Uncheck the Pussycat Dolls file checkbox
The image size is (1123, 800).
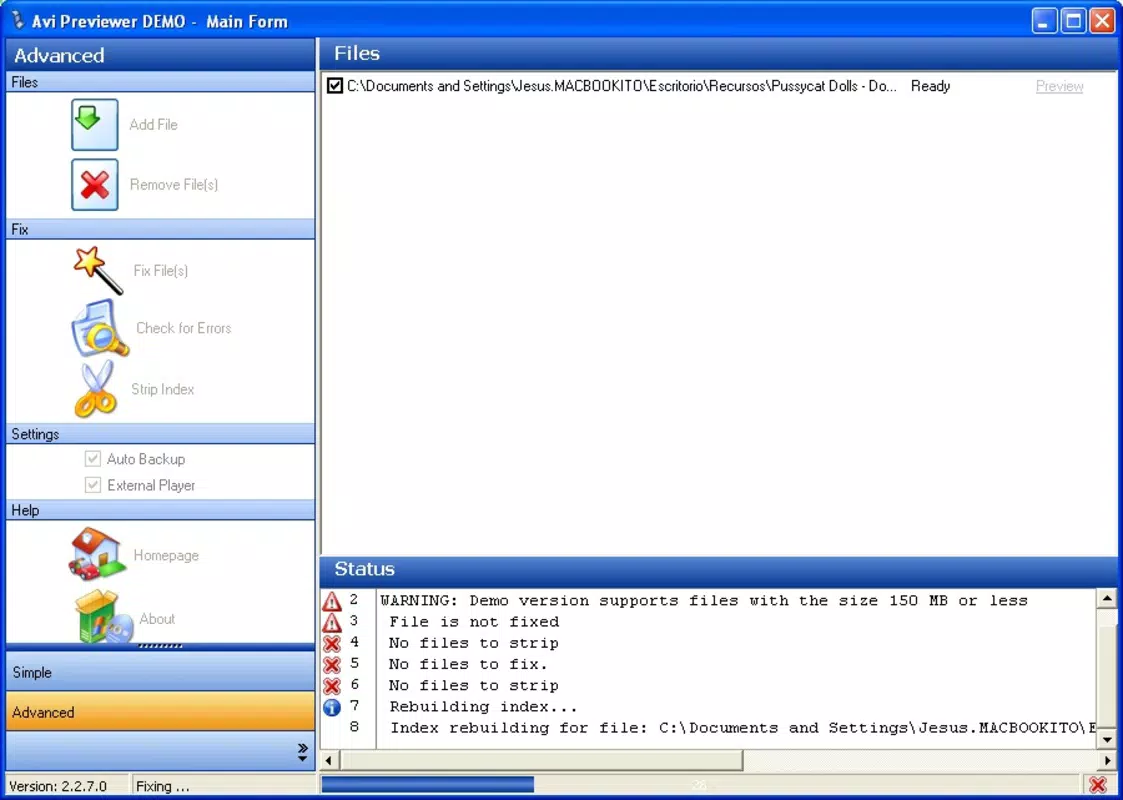point(334,86)
